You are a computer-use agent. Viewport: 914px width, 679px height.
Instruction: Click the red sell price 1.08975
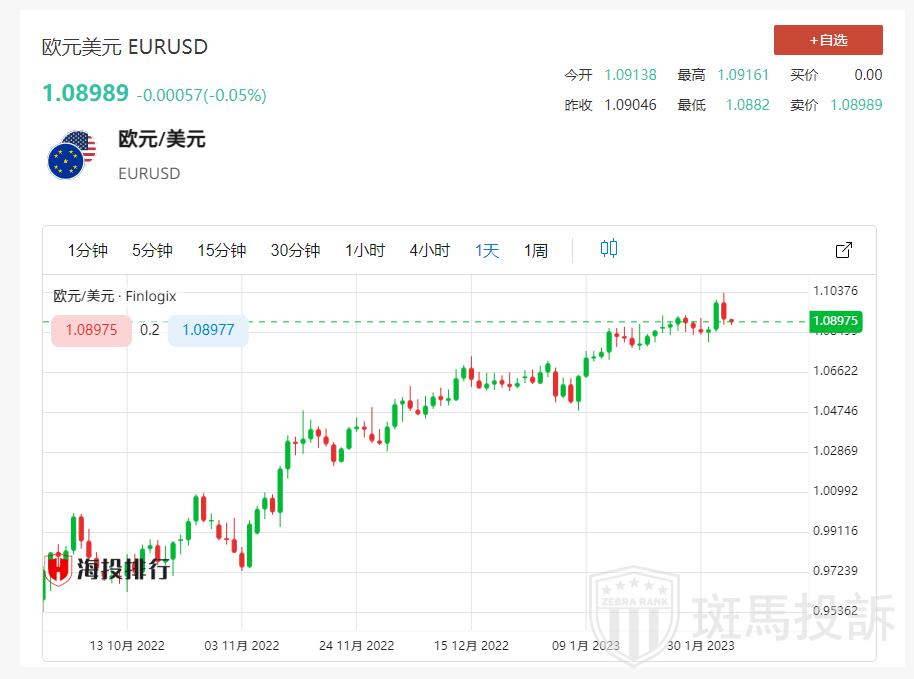[x=91, y=330]
